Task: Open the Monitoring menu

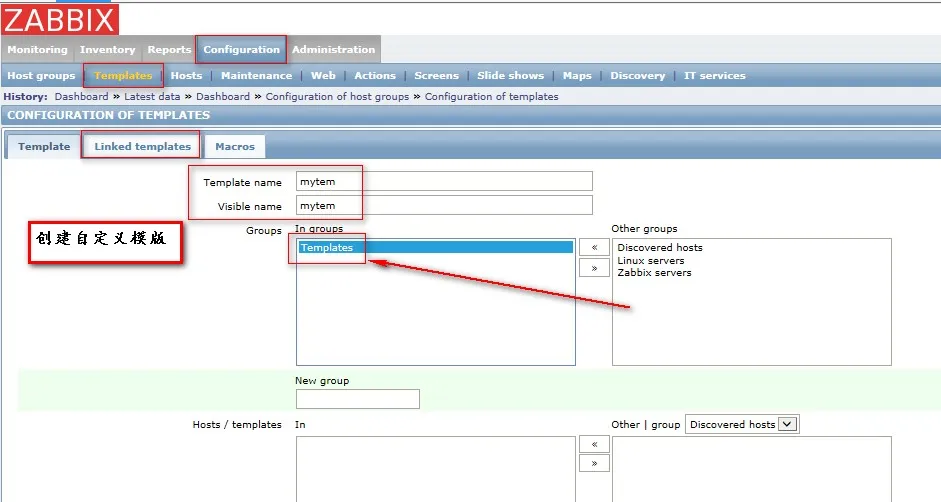Action: tap(37, 50)
